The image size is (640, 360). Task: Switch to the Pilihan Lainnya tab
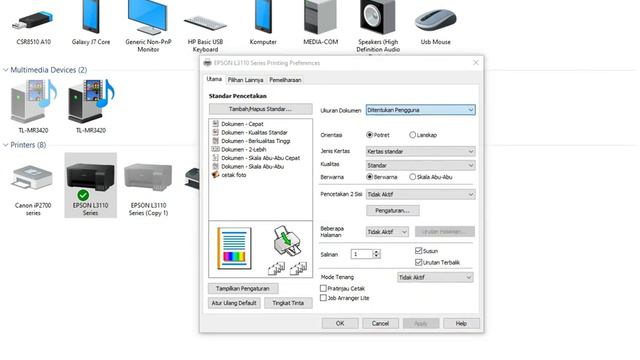pyautogui.click(x=245, y=80)
